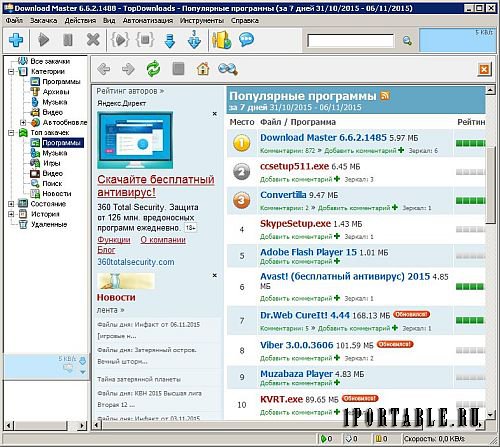Click the blue down arrow speed icon
Image resolution: width=500 pixels, height=447 pixels.
pos(170,40)
